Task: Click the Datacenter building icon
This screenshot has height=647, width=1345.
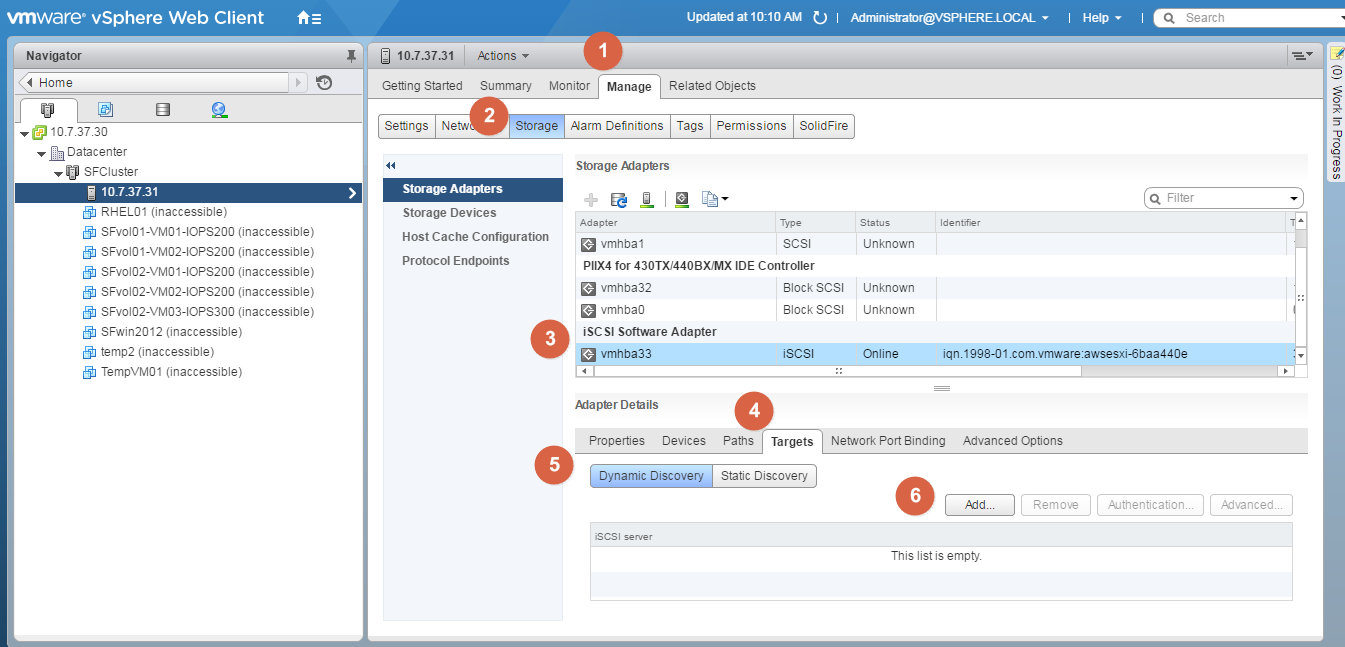Action: 57,152
